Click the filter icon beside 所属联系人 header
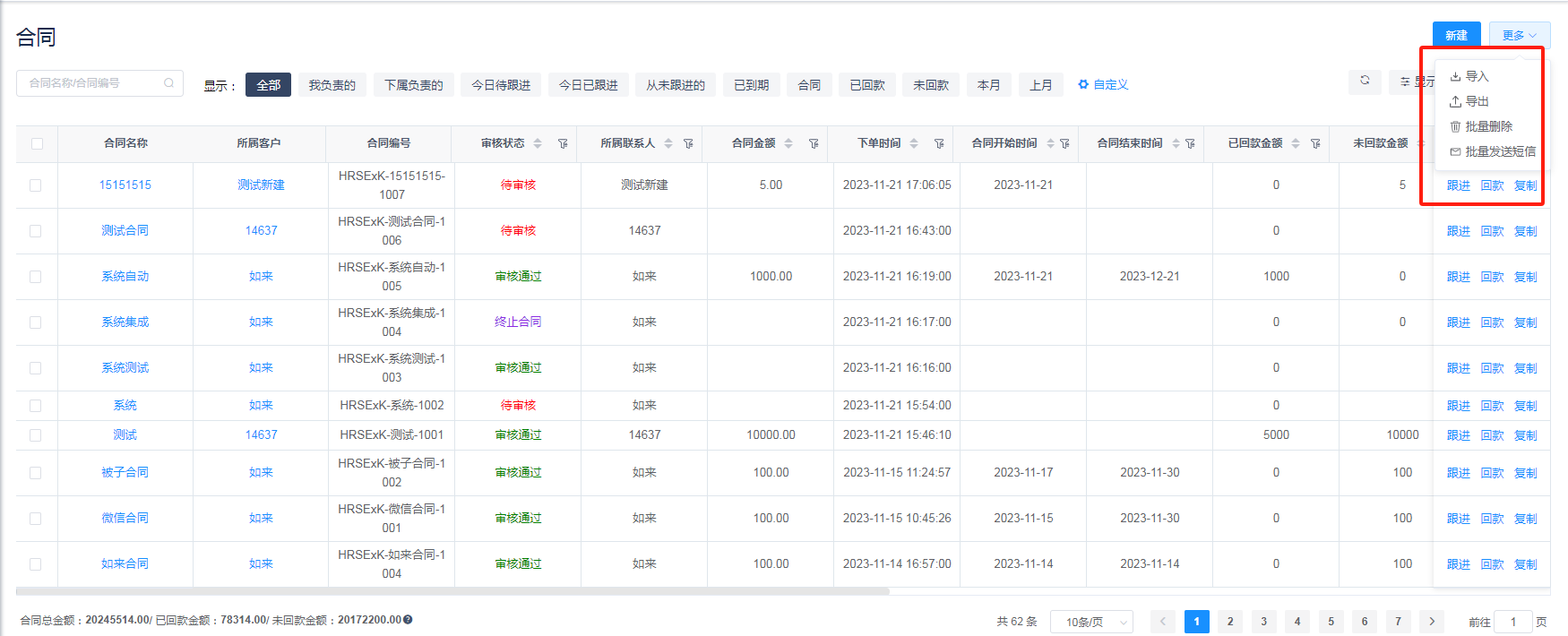 pyautogui.click(x=688, y=143)
